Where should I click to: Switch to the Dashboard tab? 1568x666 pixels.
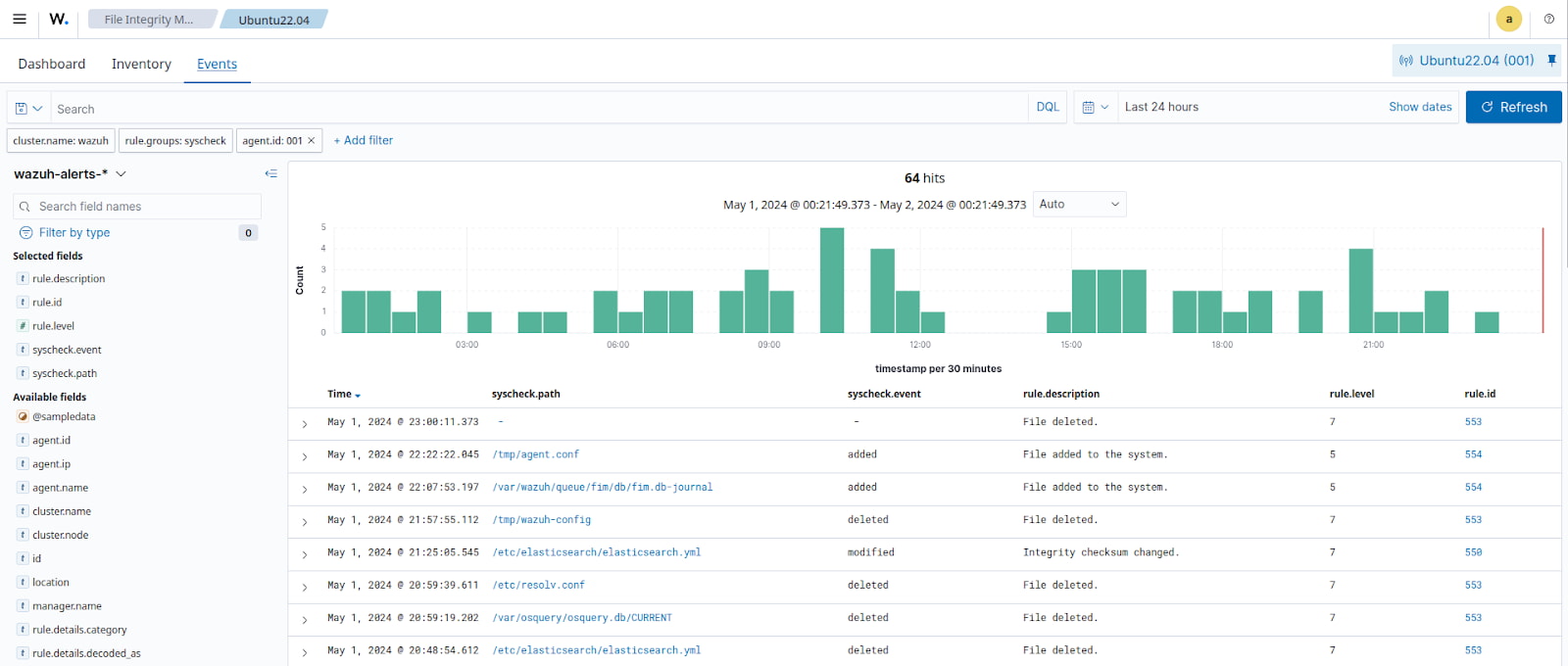coord(51,64)
